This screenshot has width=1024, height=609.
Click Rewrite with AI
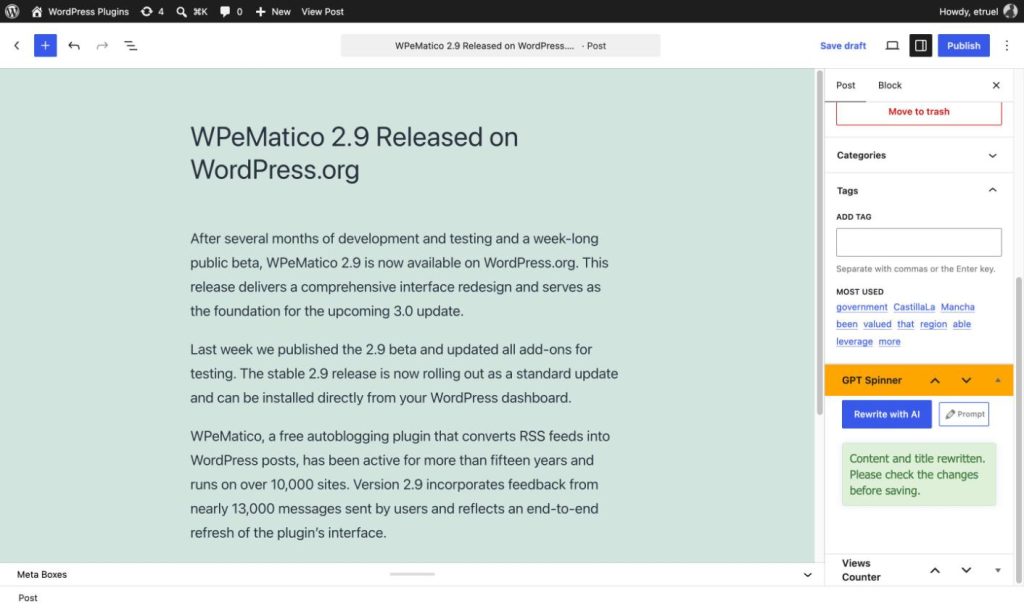[886, 414]
